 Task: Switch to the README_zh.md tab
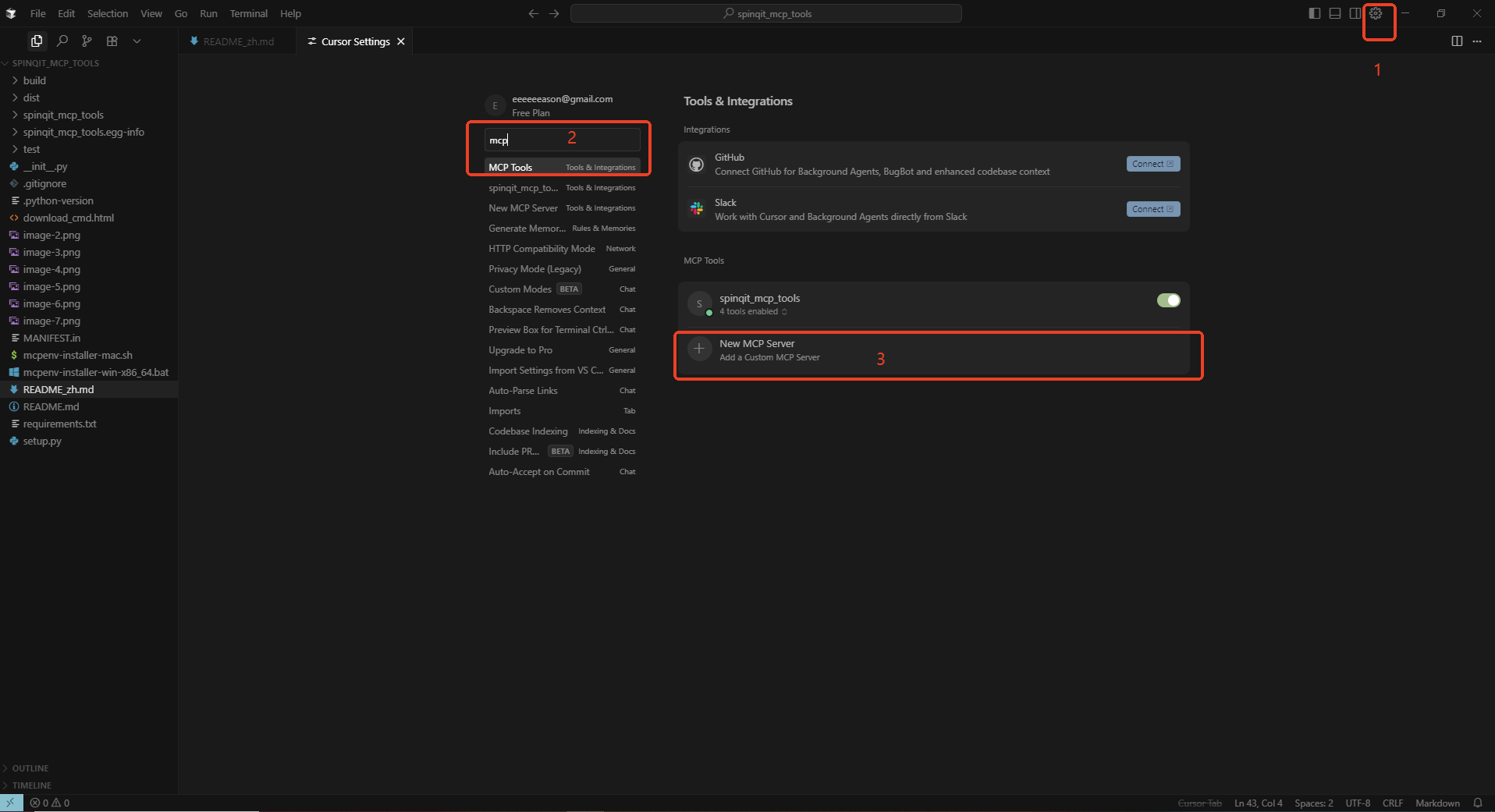pyautogui.click(x=233, y=41)
